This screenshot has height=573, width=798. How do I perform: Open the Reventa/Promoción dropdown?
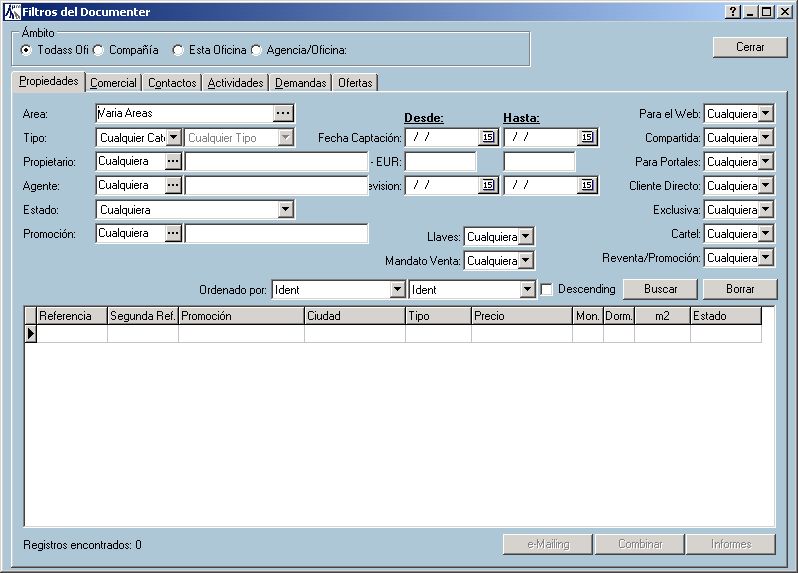point(766,257)
